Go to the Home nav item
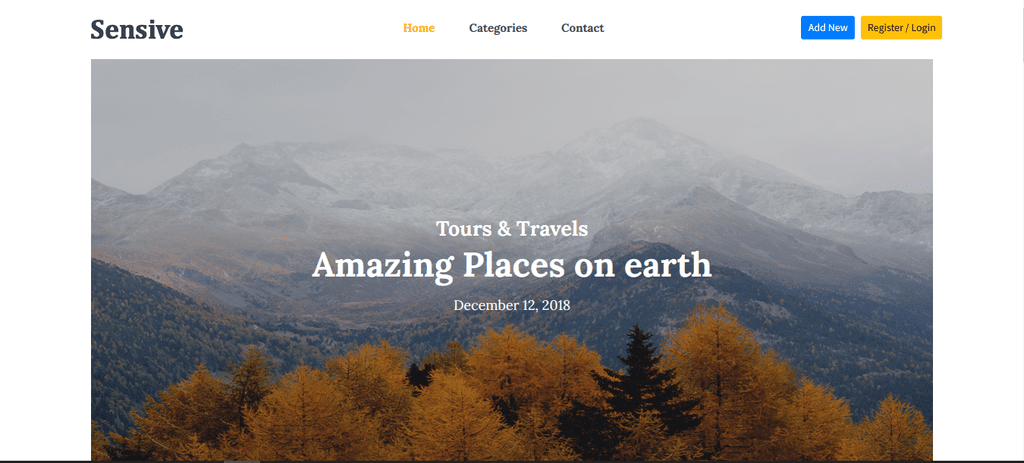 pos(419,28)
